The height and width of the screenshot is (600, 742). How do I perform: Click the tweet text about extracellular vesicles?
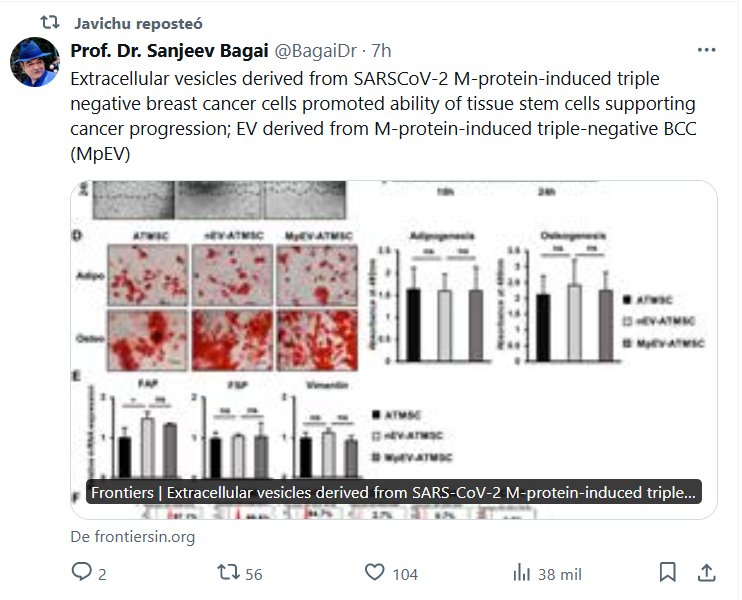(380, 116)
